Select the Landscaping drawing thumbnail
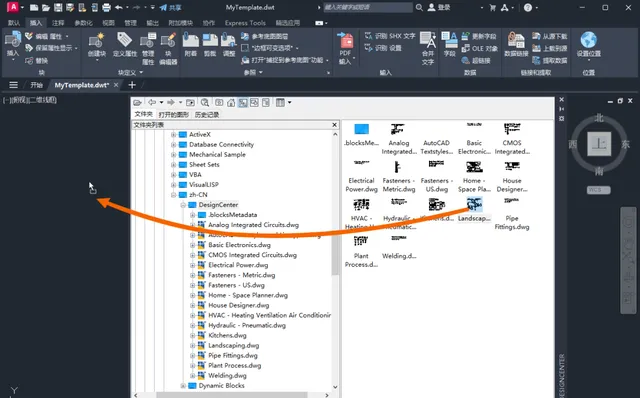Screen dimensions: 640x398 [474, 209]
